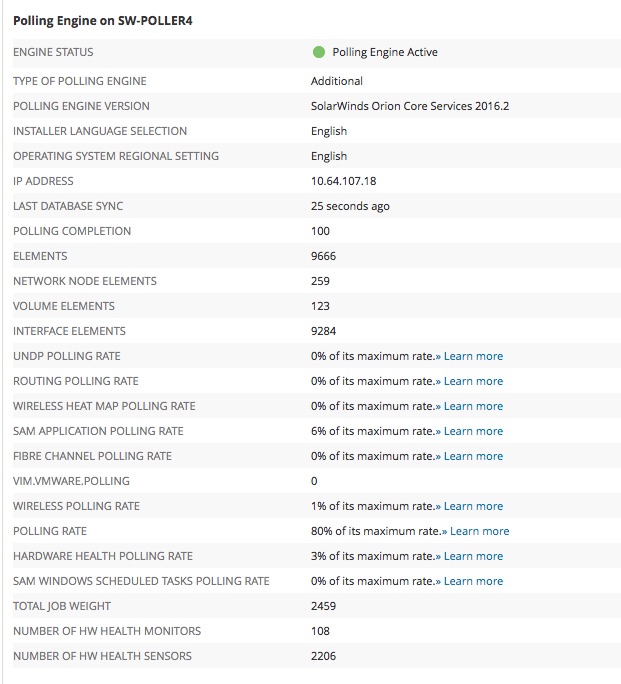
Task: Click the 6% of its maximum rate text
Action: 372,431
